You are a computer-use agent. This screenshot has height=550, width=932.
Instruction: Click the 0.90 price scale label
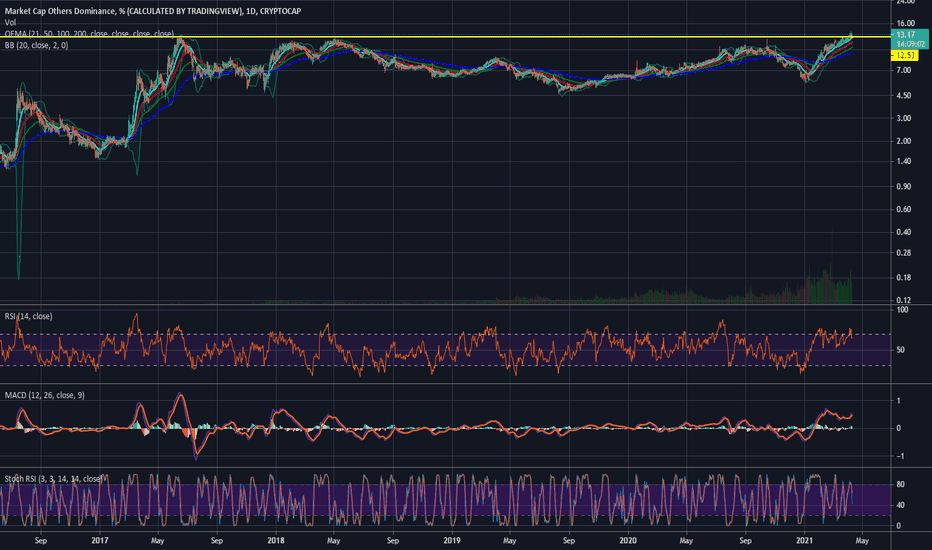pos(903,187)
